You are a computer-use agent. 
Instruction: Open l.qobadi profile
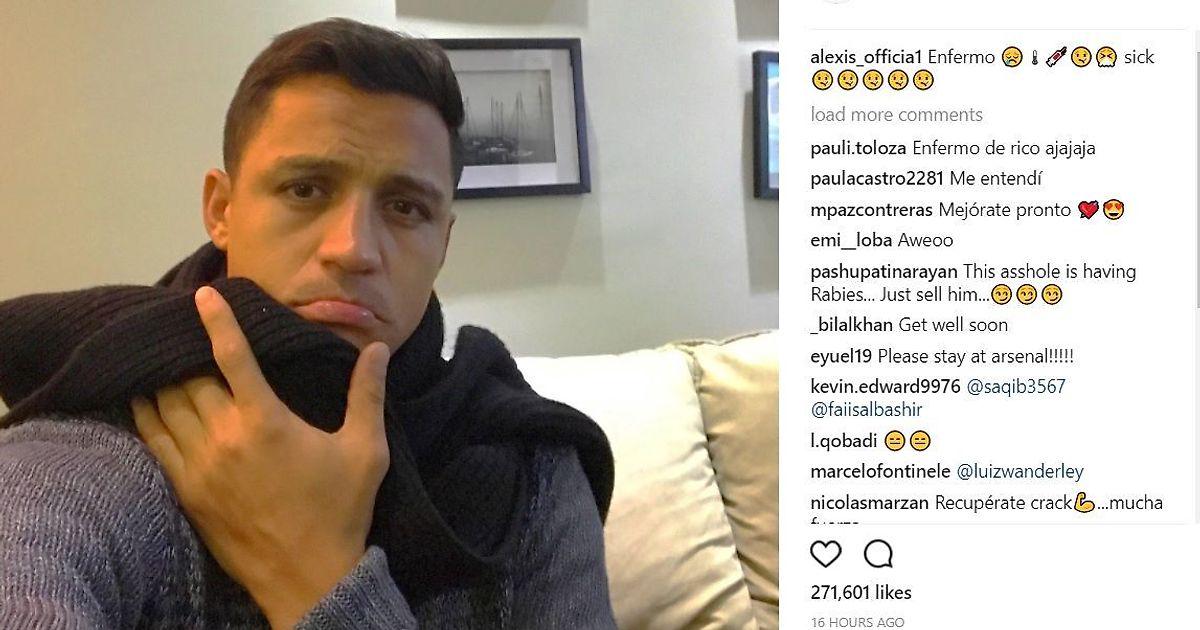point(844,441)
